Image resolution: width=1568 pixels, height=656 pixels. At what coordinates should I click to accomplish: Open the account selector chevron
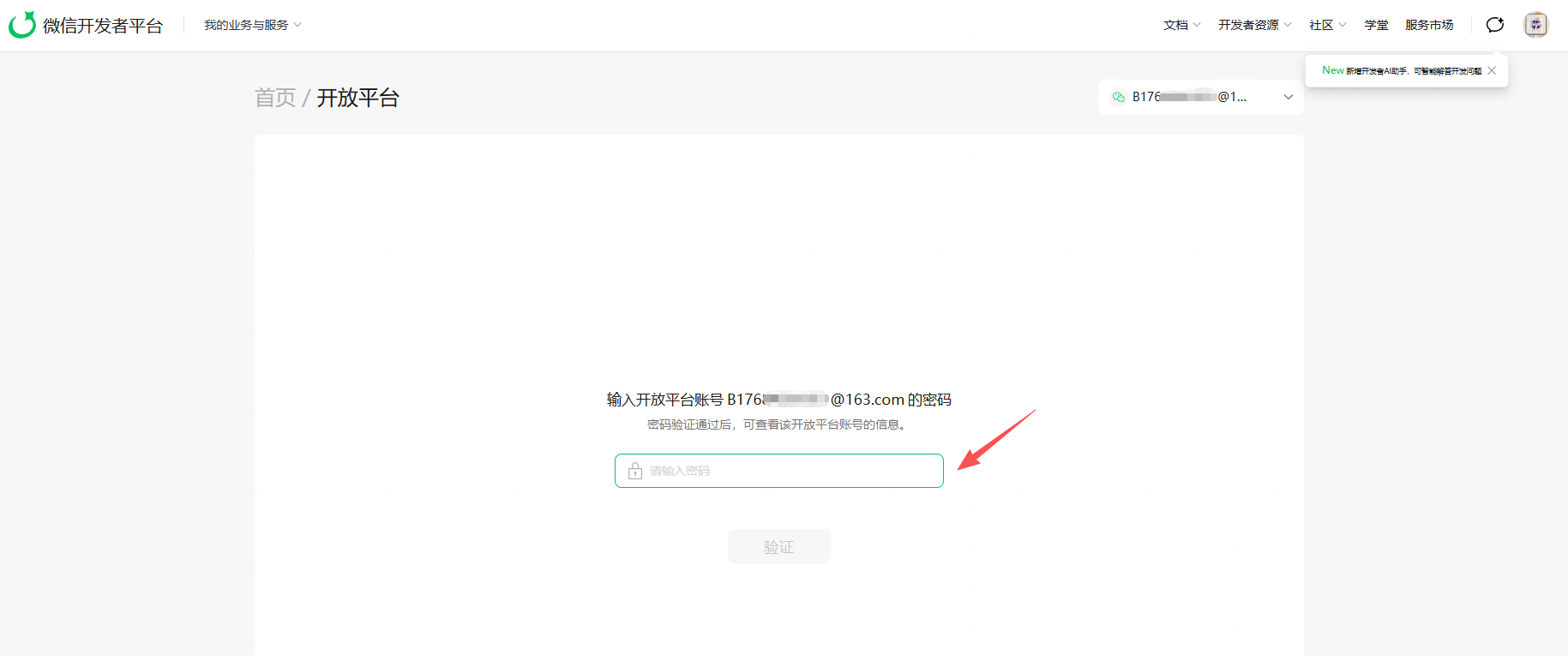[x=1288, y=97]
